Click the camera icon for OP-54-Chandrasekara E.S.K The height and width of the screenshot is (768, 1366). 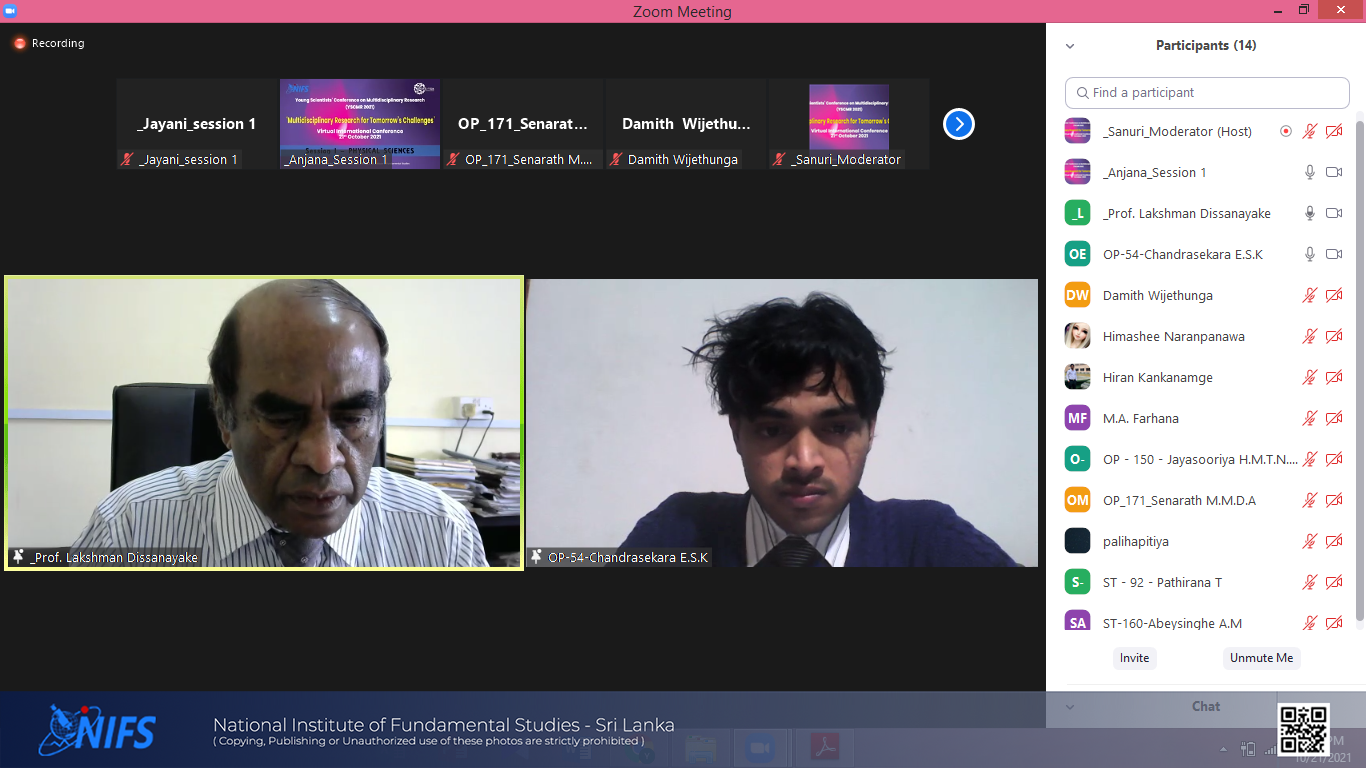(1333, 254)
